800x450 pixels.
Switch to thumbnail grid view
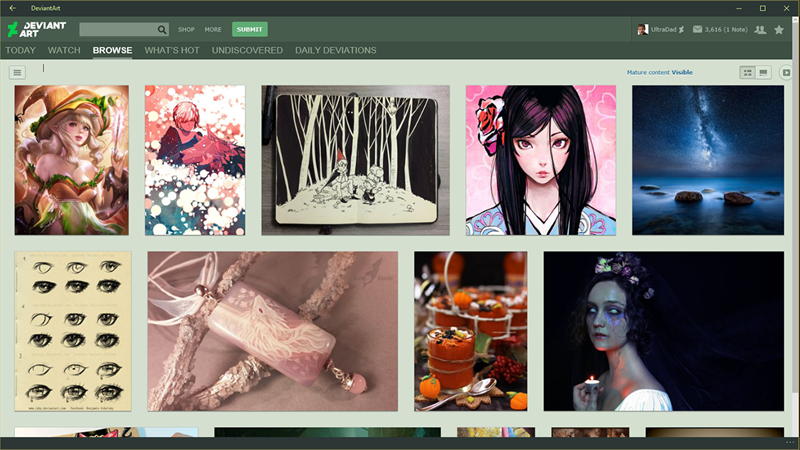(x=747, y=72)
